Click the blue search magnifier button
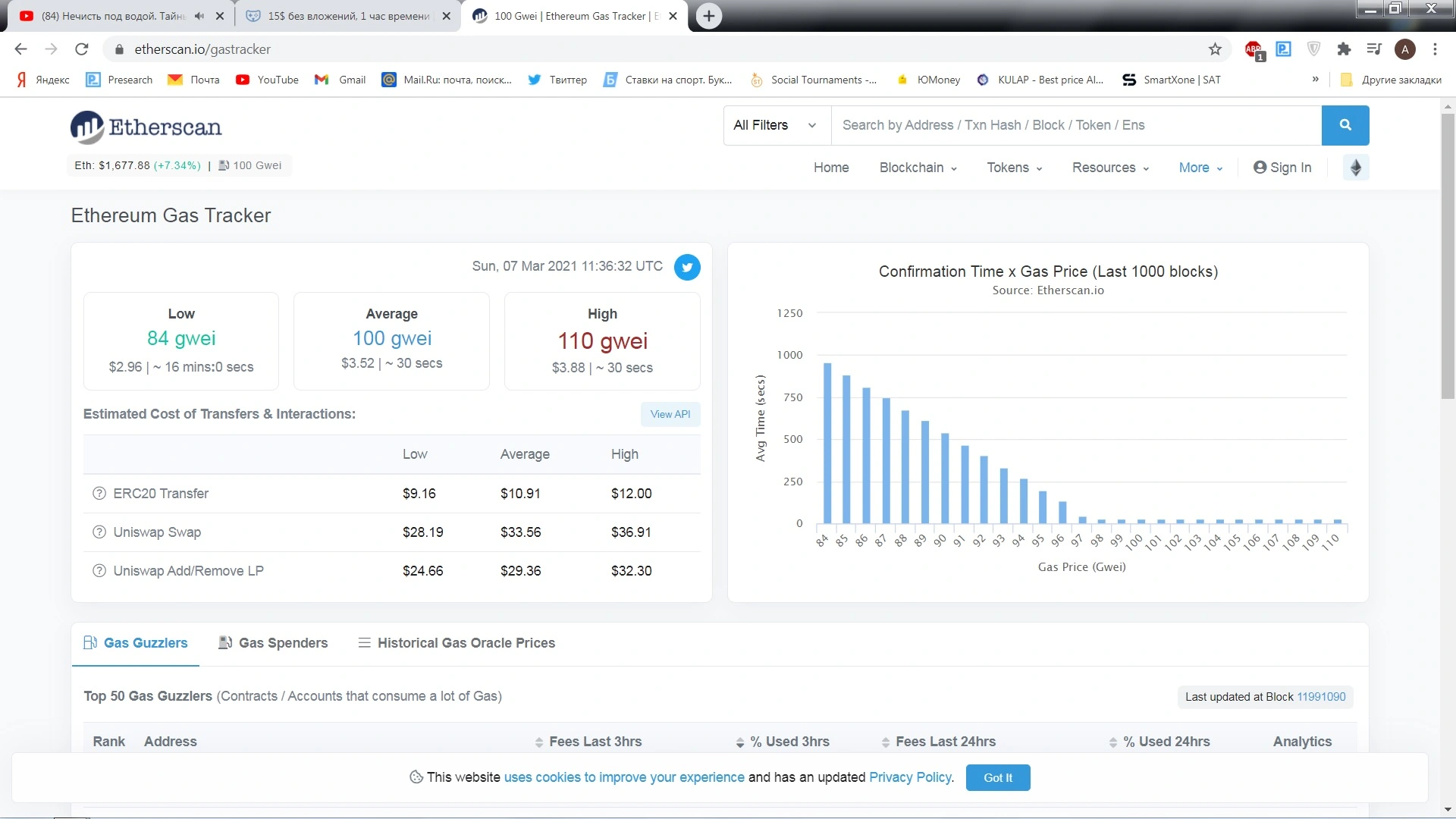 coord(1345,125)
